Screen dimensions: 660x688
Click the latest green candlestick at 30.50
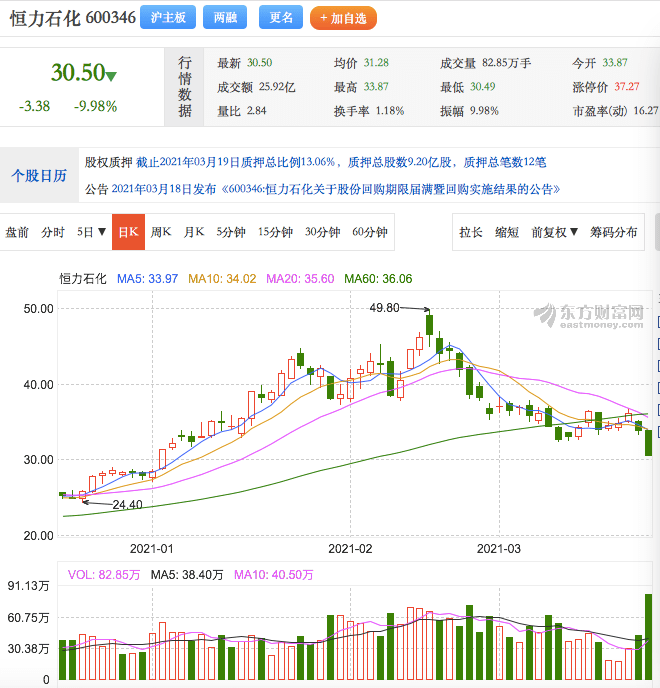[648, 443]
